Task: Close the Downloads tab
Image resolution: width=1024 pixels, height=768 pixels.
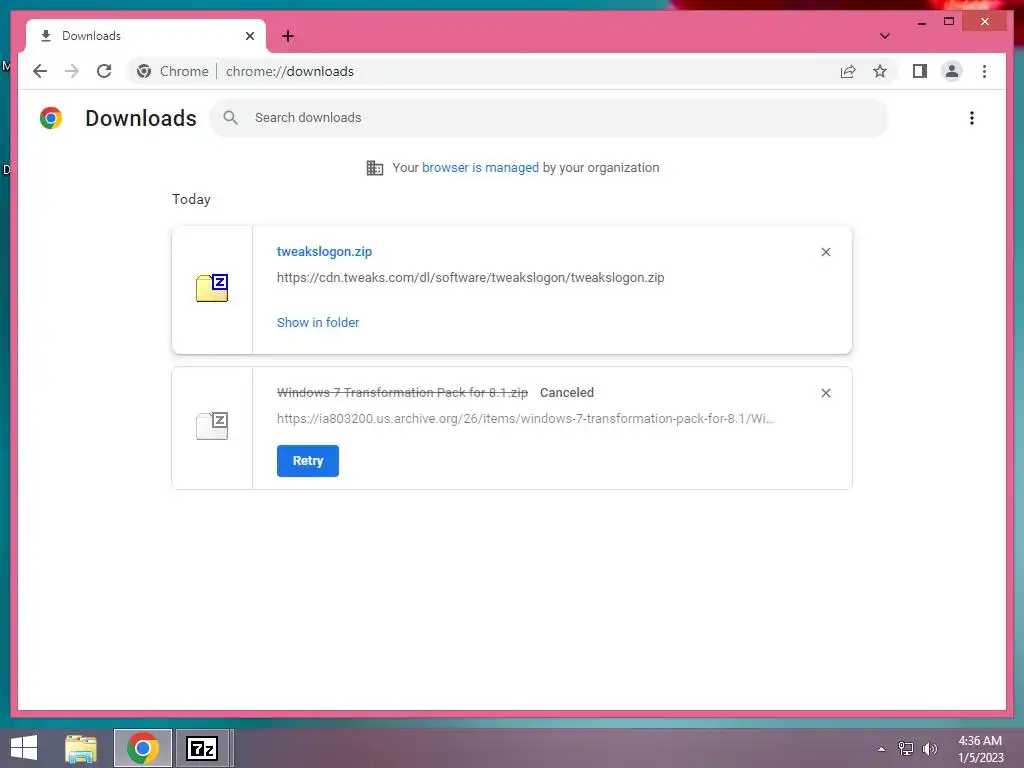Action: (x=249, y=36)
